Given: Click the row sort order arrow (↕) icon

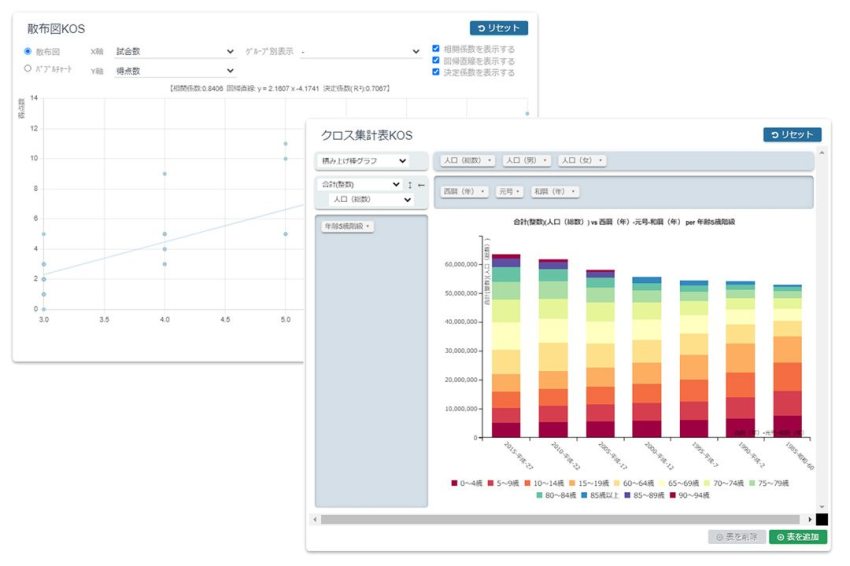Looking at the screenshot, I should 410,185.
